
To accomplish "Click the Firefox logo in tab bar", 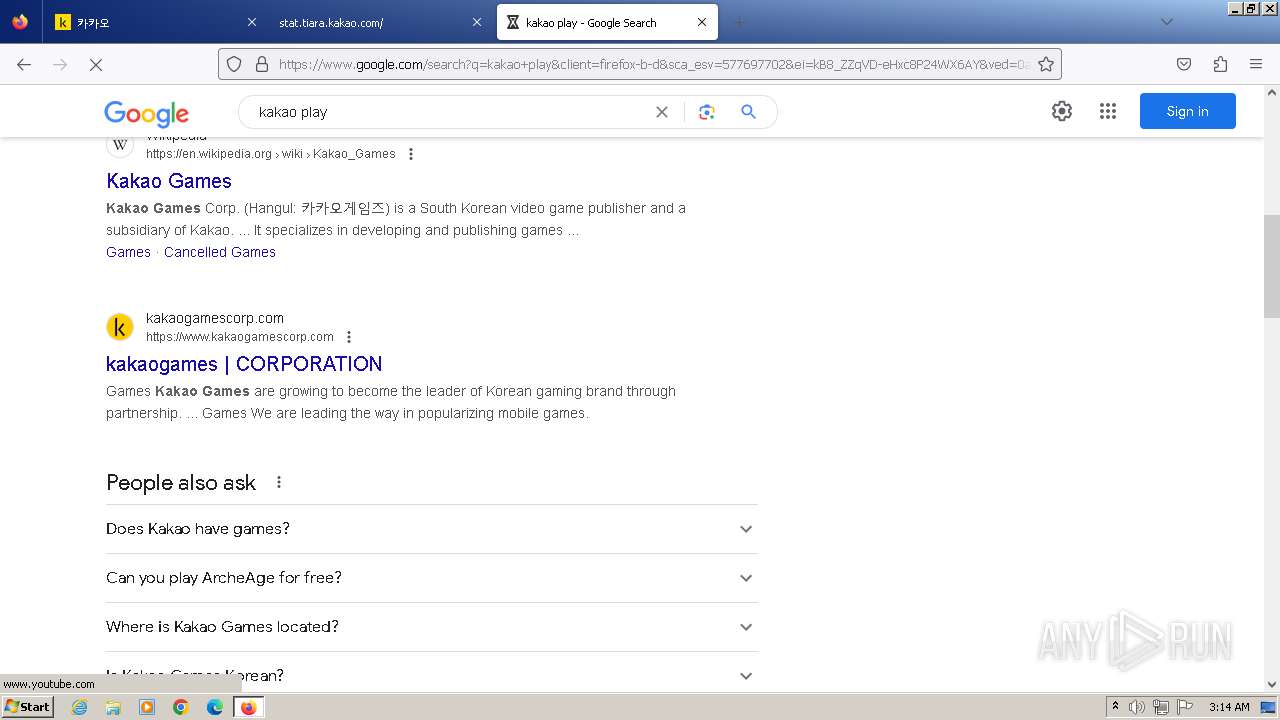I will pyautogui.click(x=20, y=22).
